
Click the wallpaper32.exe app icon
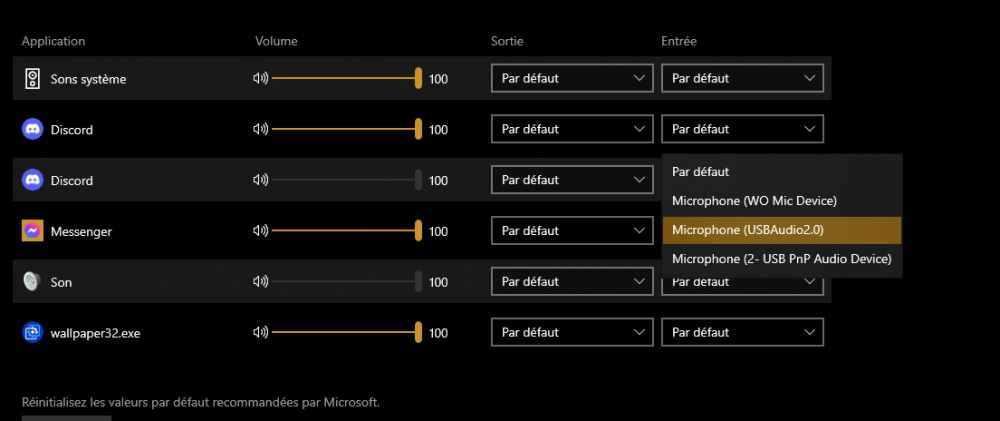click(x=32, y=333)
